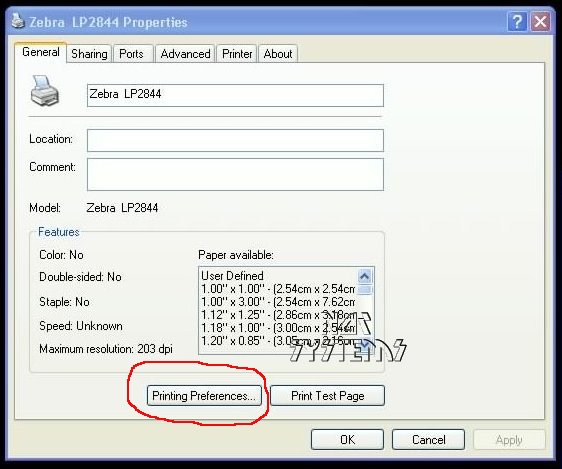Click the printer name field Zebra LP2844
Image resolution: width=562 pixels, height=469 pixels.
click(235, 95)
